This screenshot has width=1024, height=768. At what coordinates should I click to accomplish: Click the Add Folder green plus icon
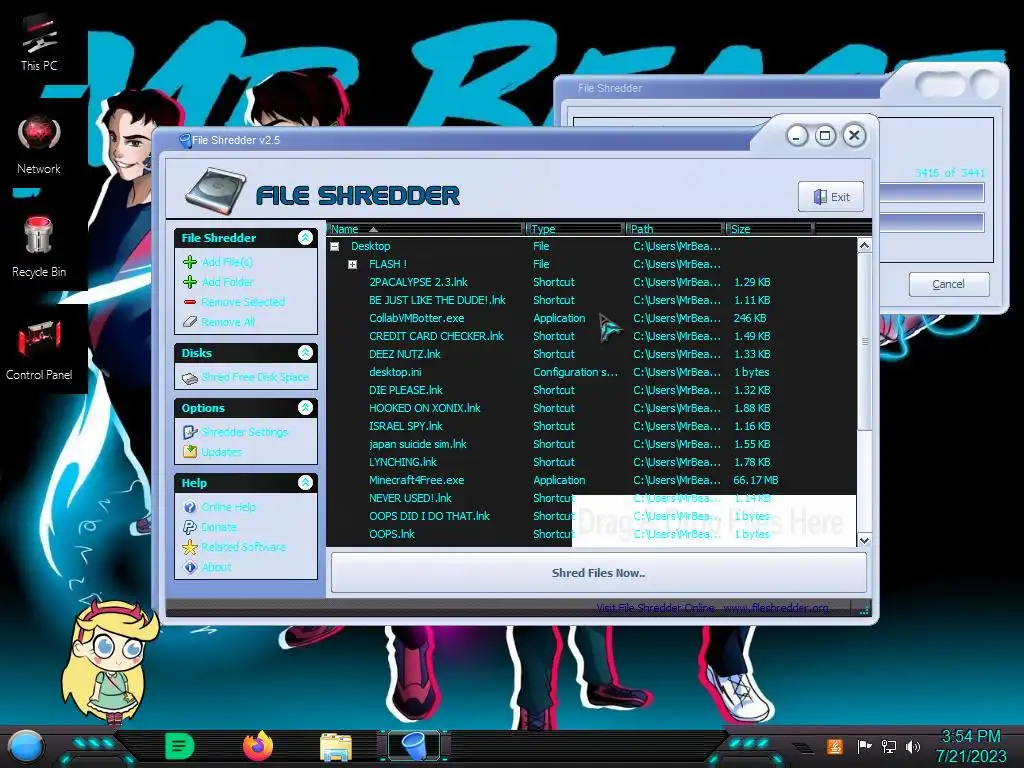pyautogui.click(x=190, y=282)
